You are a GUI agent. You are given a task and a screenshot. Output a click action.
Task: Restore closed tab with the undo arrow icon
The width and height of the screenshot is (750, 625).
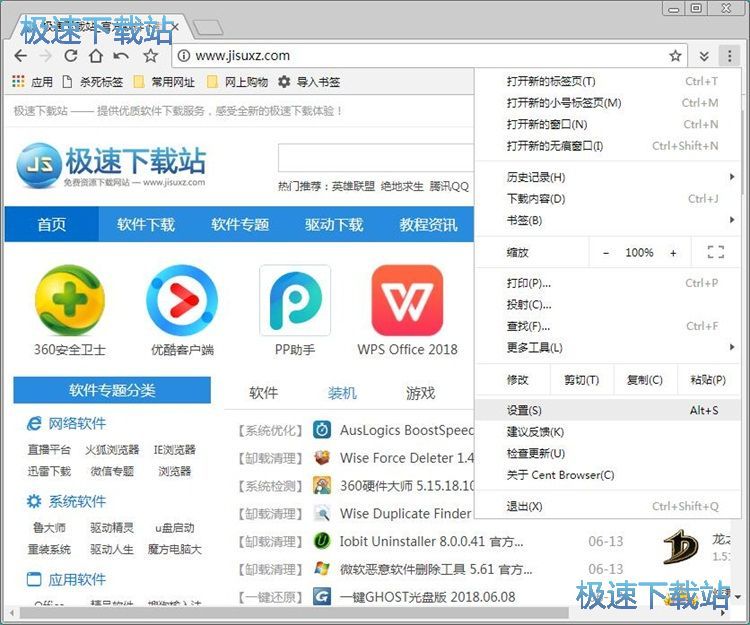[121, 56]
